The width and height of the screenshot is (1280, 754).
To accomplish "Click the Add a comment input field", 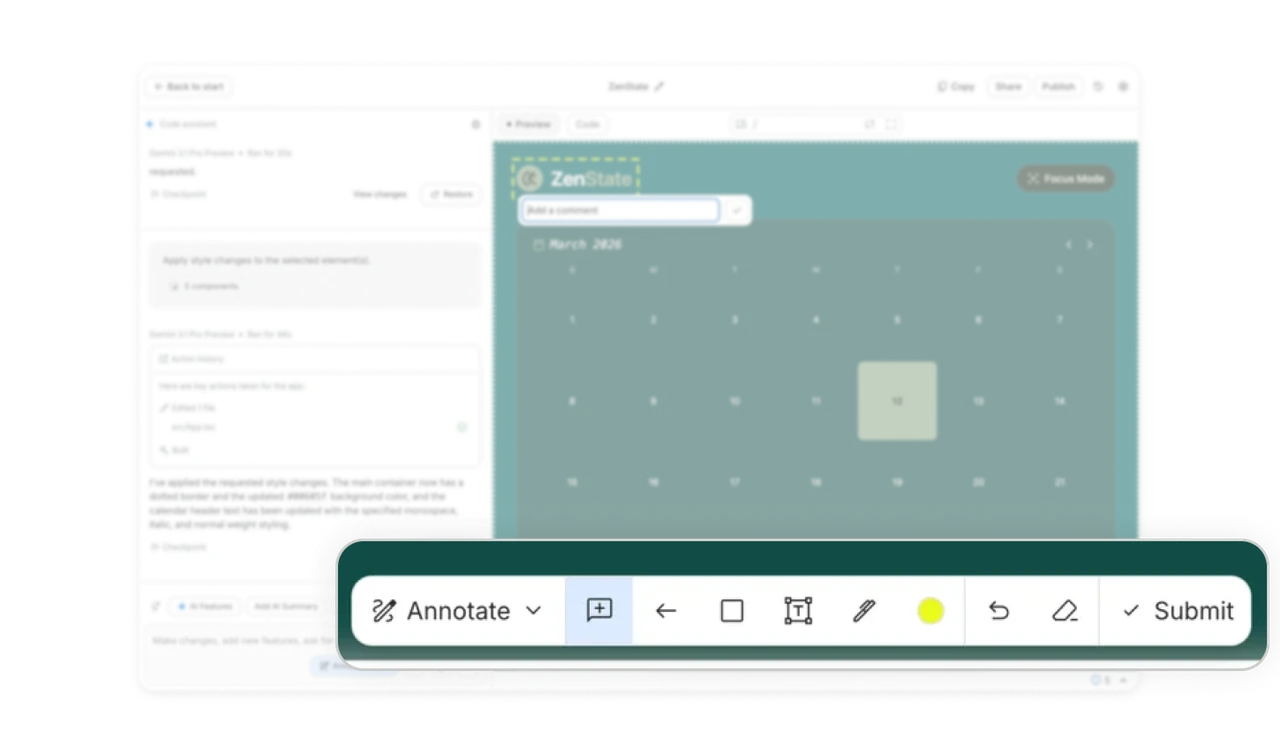I will pos(618,210).
